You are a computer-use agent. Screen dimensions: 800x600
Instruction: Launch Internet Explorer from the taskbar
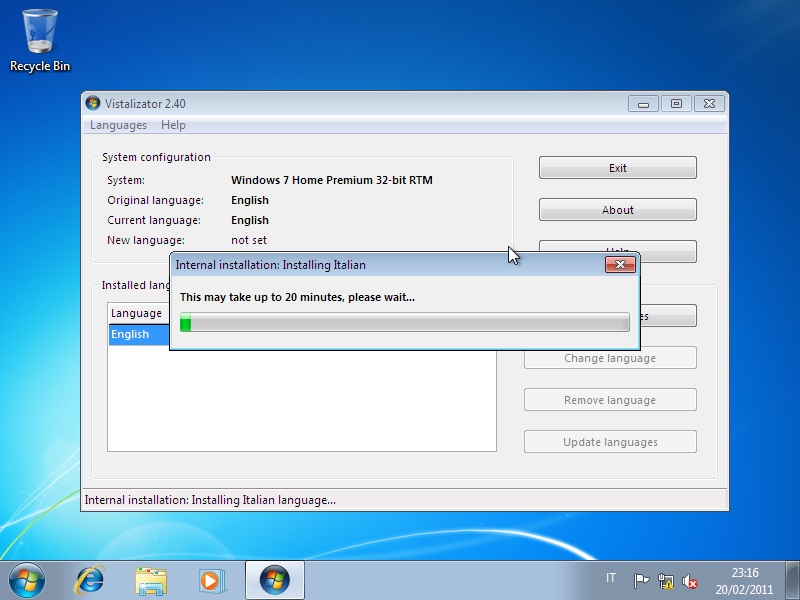click(x=90, y=580)
